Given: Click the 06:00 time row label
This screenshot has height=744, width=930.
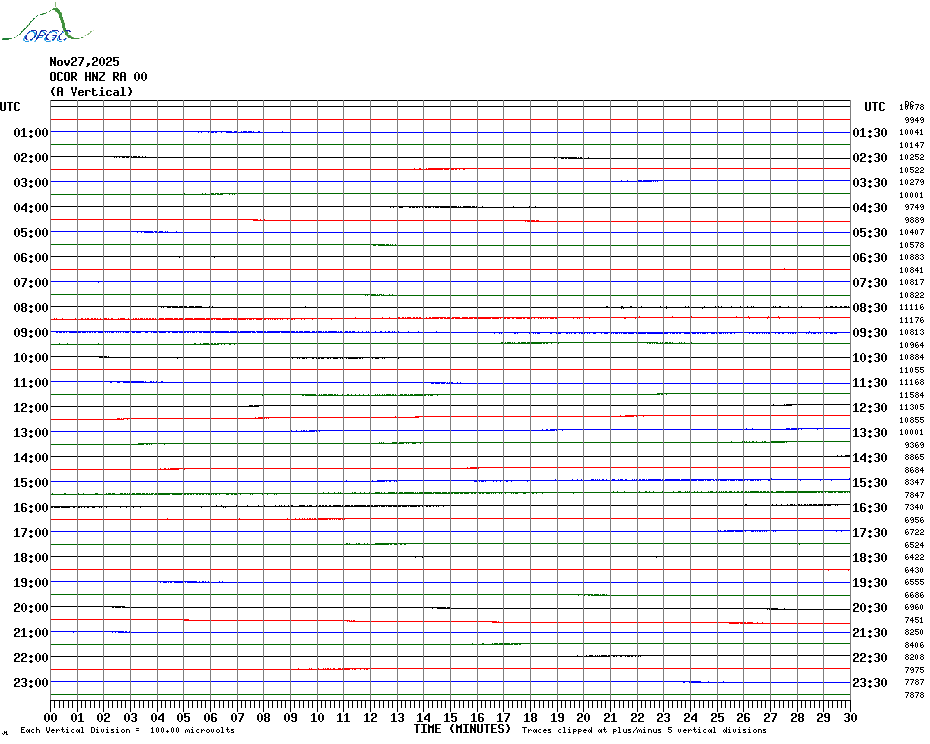Looking at the screenshot, I should tap(31, 257).
